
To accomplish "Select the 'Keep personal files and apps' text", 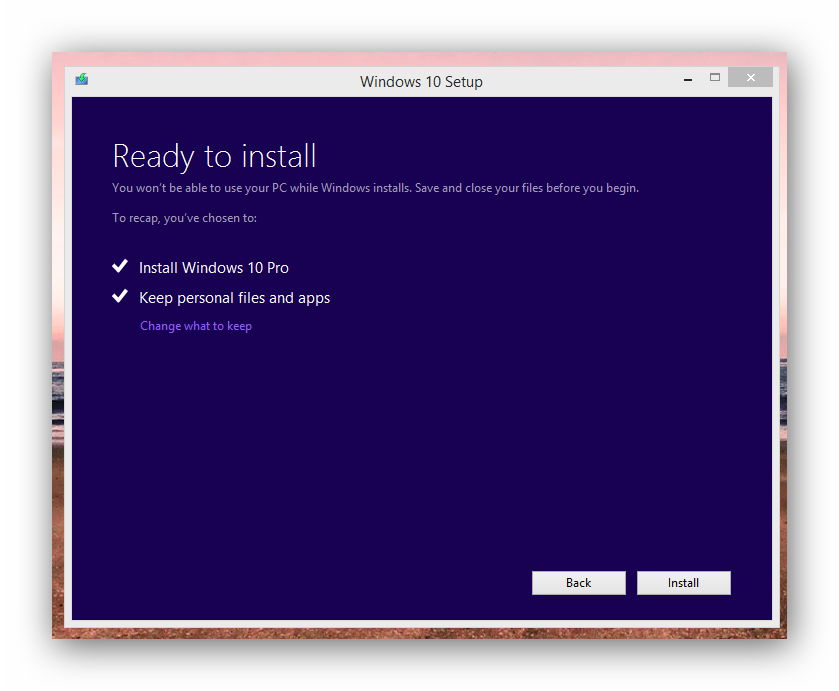I will tap(234, 298).
